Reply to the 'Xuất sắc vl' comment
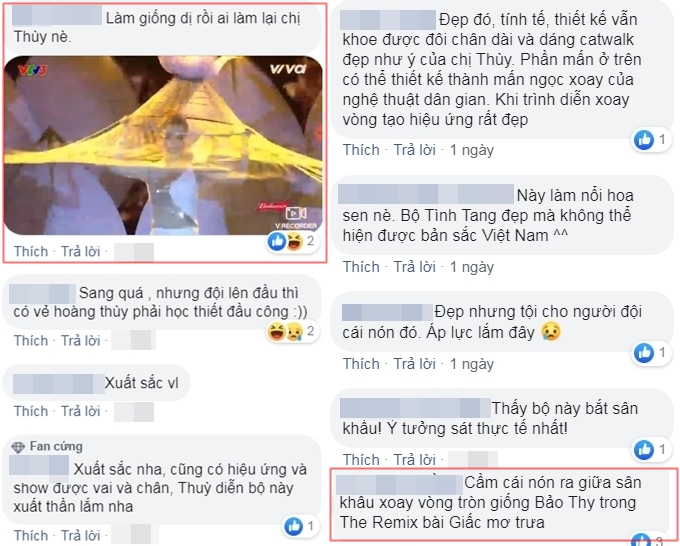The width and height of the screenshot is (680, 546). click(80, 411)
